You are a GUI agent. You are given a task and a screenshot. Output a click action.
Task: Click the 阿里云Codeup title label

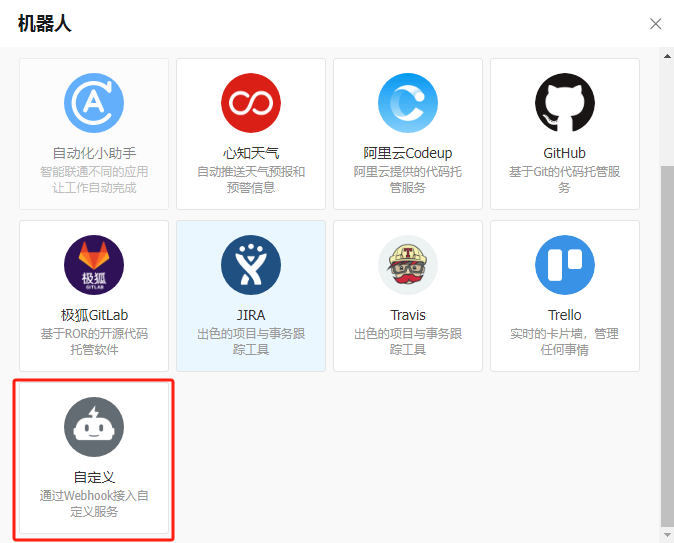point(408,153)
